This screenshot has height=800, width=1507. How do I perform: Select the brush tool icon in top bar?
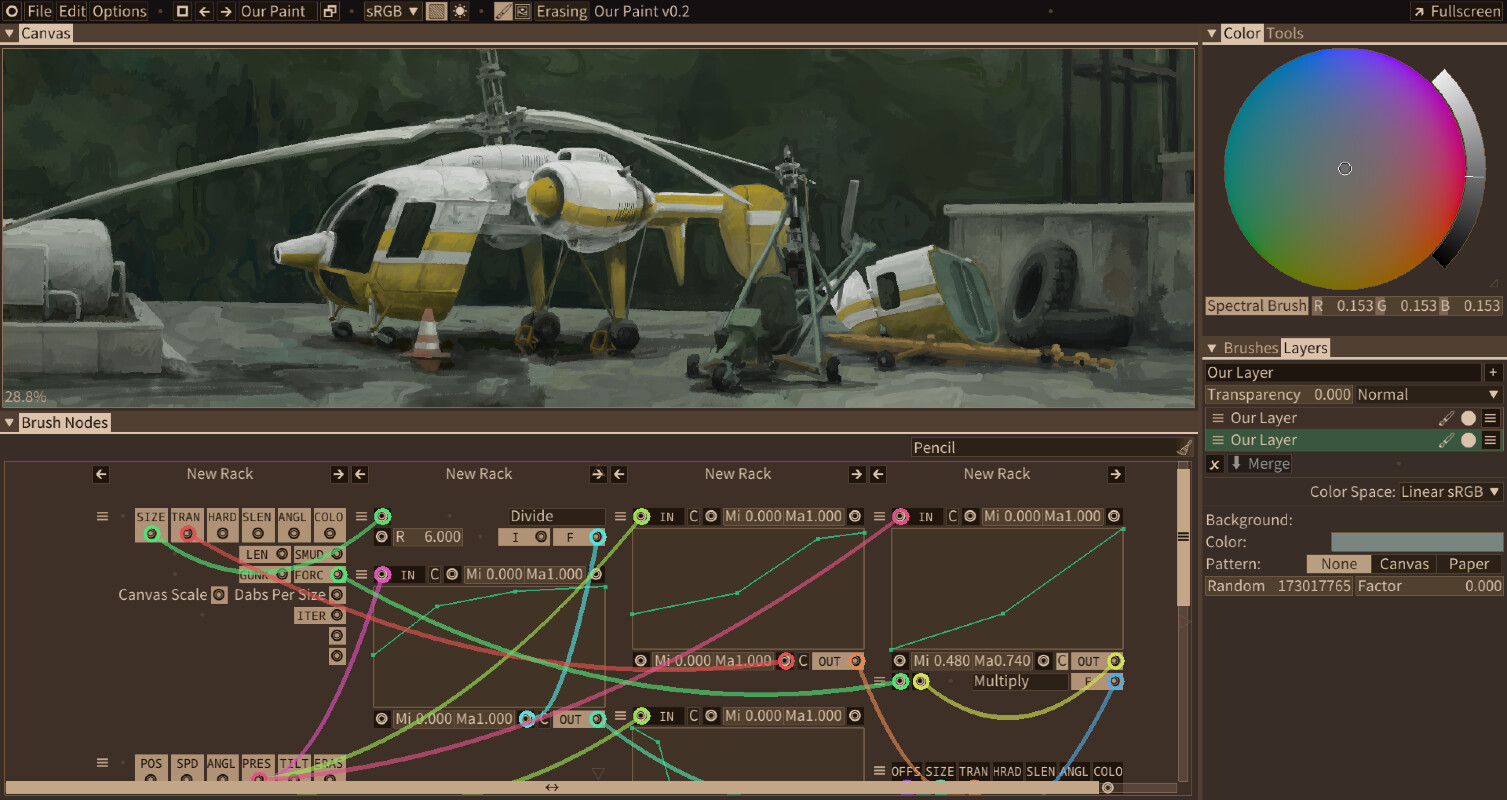click(x=503, y=12)
